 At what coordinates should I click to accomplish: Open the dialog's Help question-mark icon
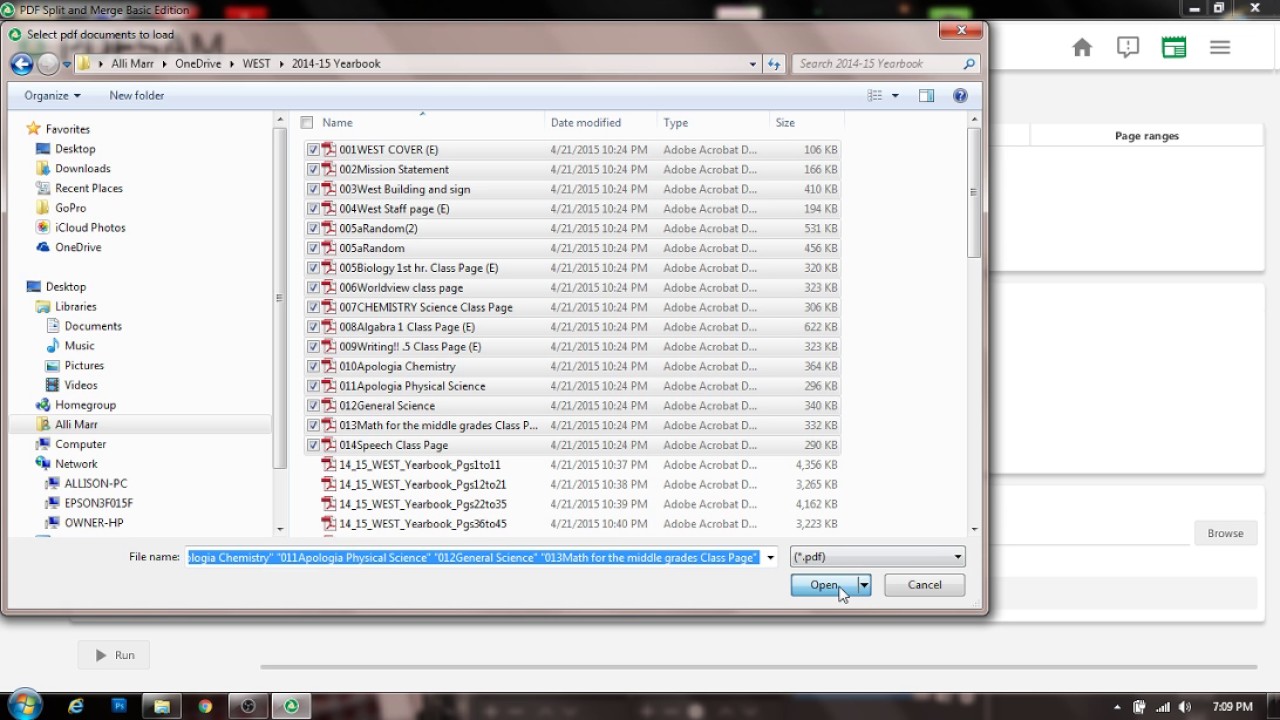[x=960, y=96]
